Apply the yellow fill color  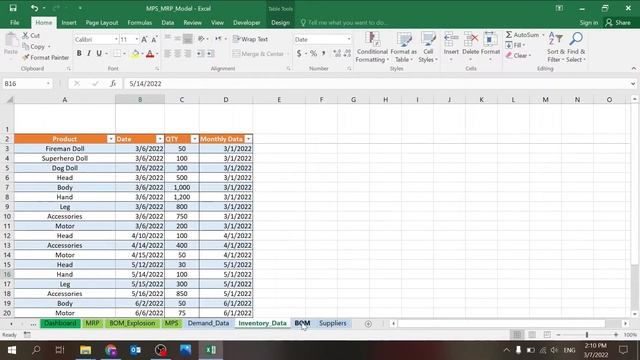[135, 53]
